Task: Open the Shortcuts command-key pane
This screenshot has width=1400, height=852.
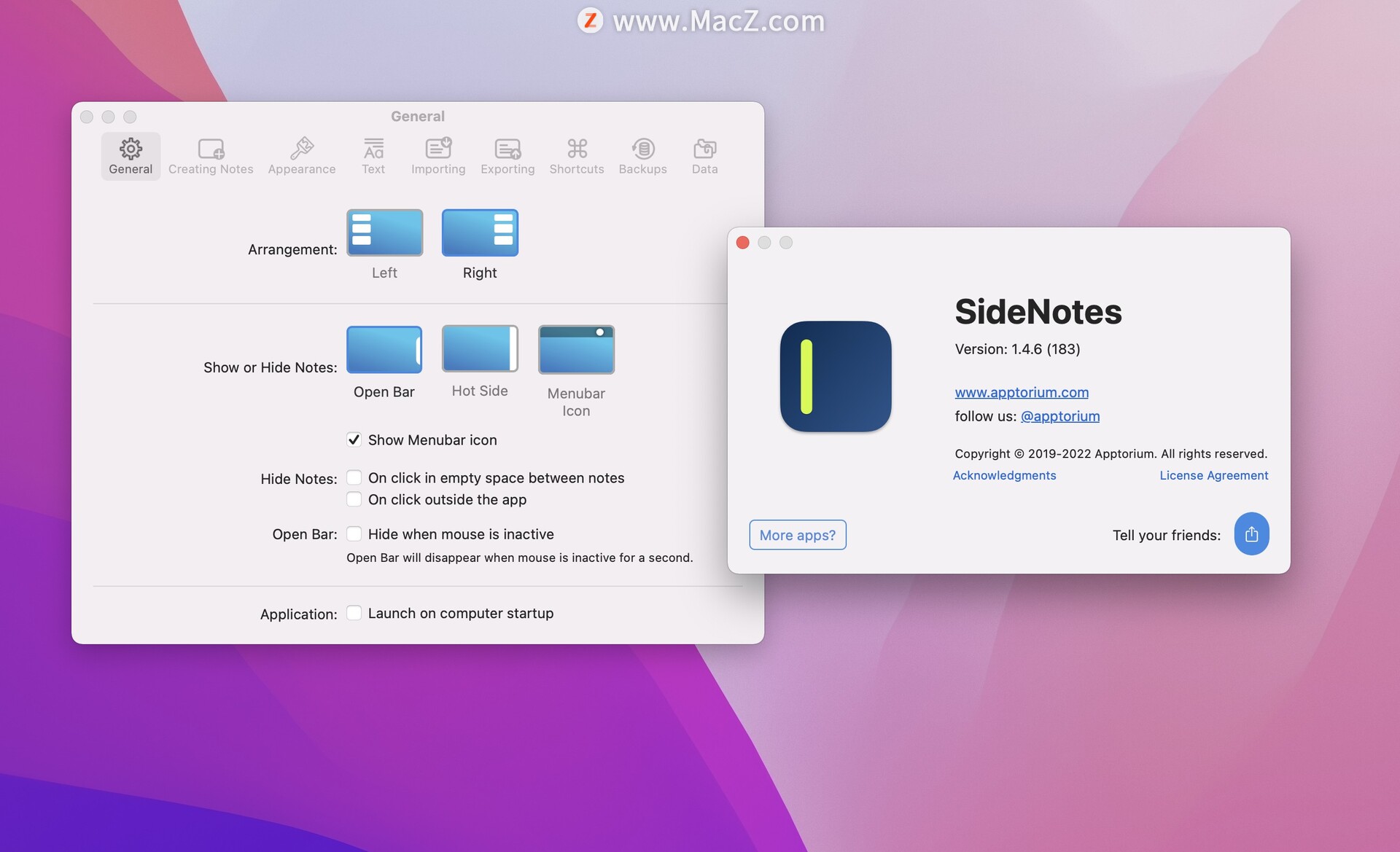Action: click(x=576, y=156)
